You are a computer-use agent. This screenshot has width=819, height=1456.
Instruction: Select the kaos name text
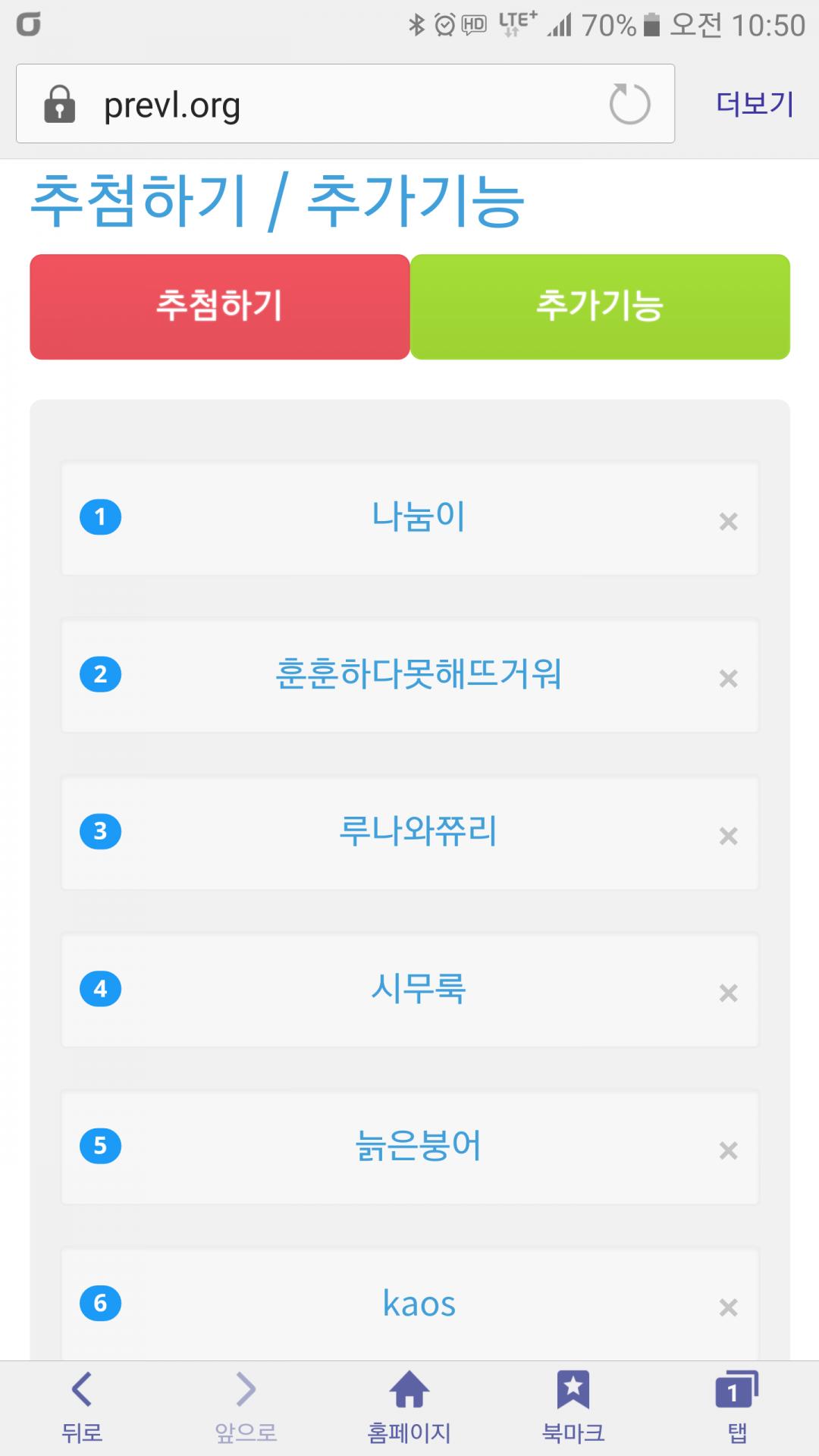[419, 1304]
